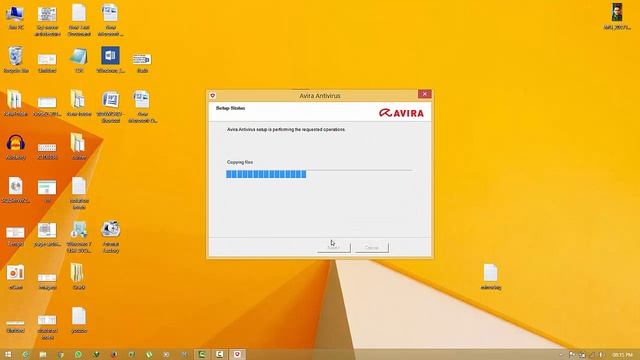Open Internet Explorer from the taskbar
The width and height of the screenshot is (640, 360).
click(26, 354)
